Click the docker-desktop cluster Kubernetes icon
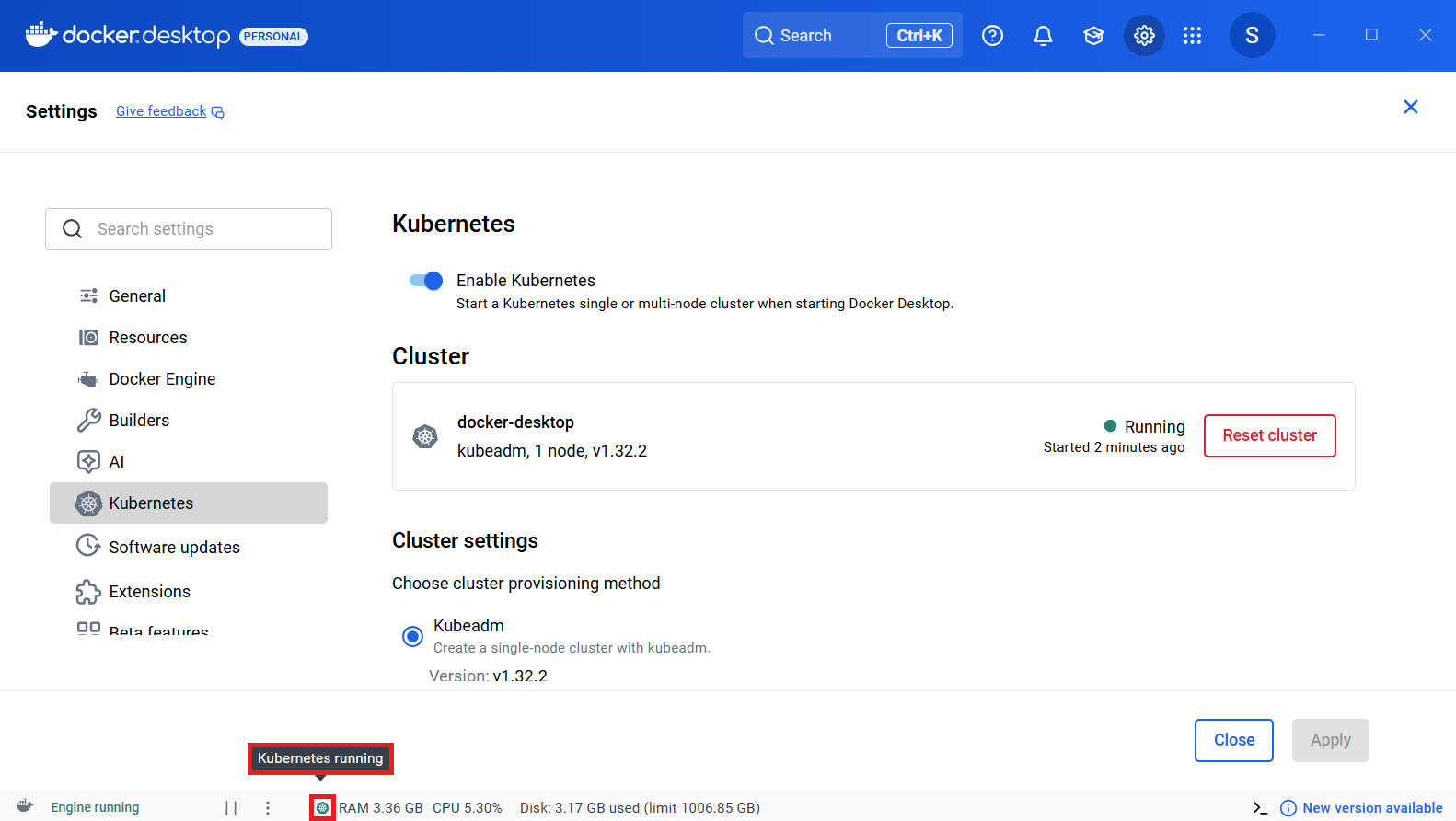Image resolution: width=1456 pixels, height=821 pixels. pos(425,436)
